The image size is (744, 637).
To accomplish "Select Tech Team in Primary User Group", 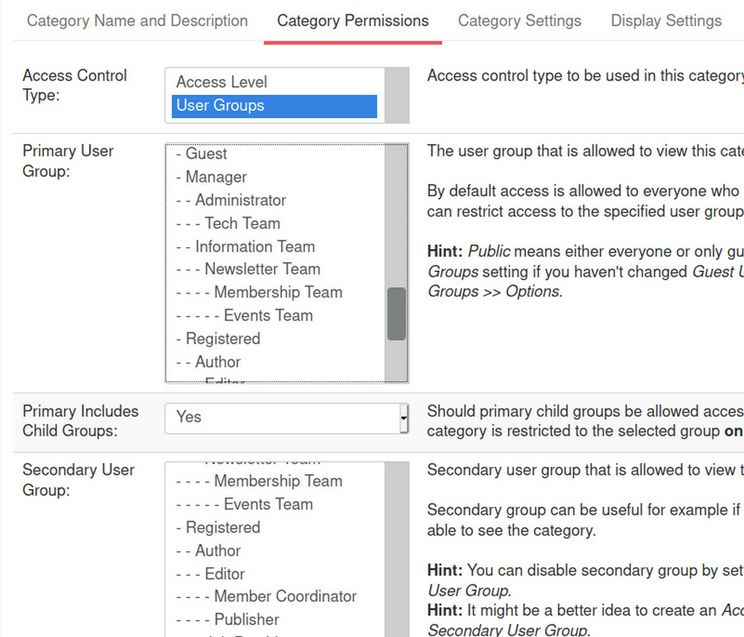I will pyautogui.click(x=242, y=223).
